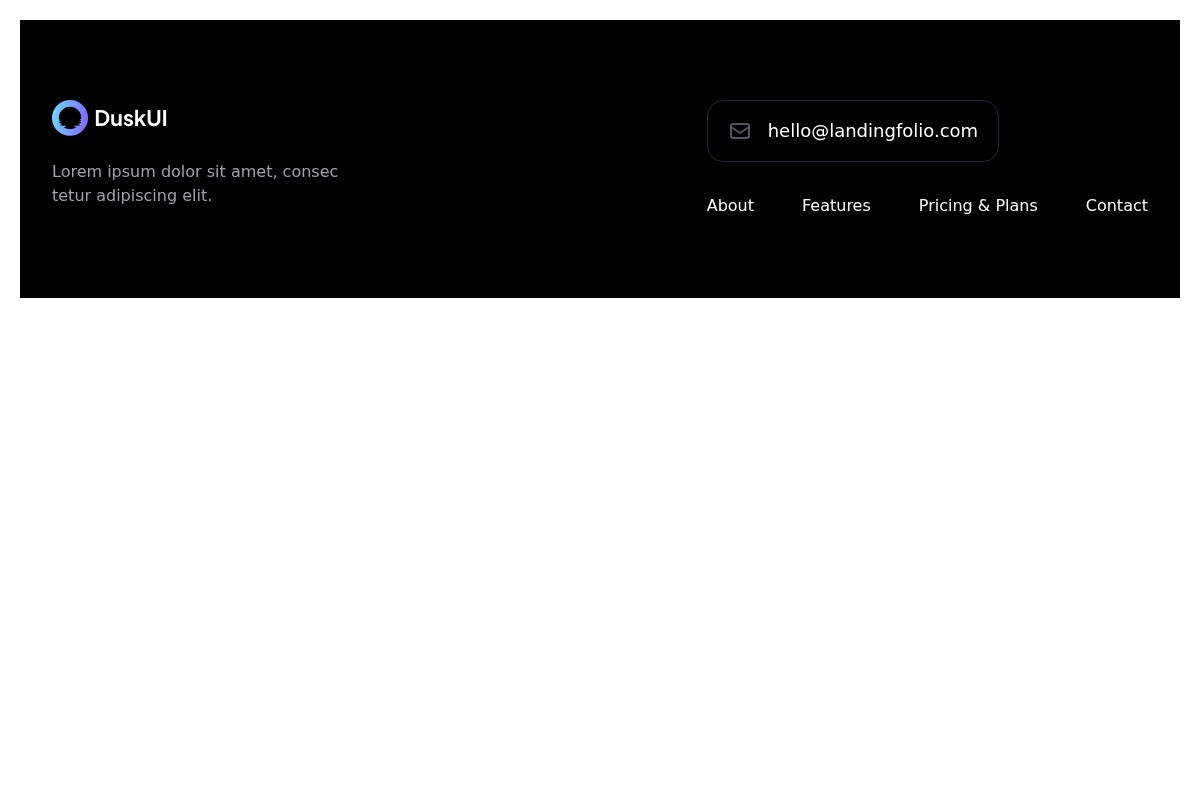Image resolution: width=1200 pixels, height=800 pixels.
Task: Open the Features footer link
Action: (x=836, y=205)
